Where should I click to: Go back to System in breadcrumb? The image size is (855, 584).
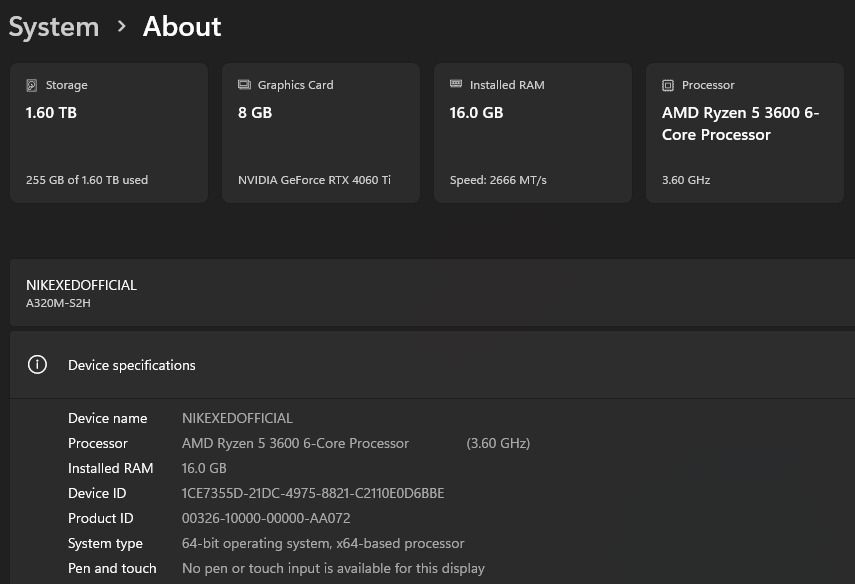pos(54,27)
